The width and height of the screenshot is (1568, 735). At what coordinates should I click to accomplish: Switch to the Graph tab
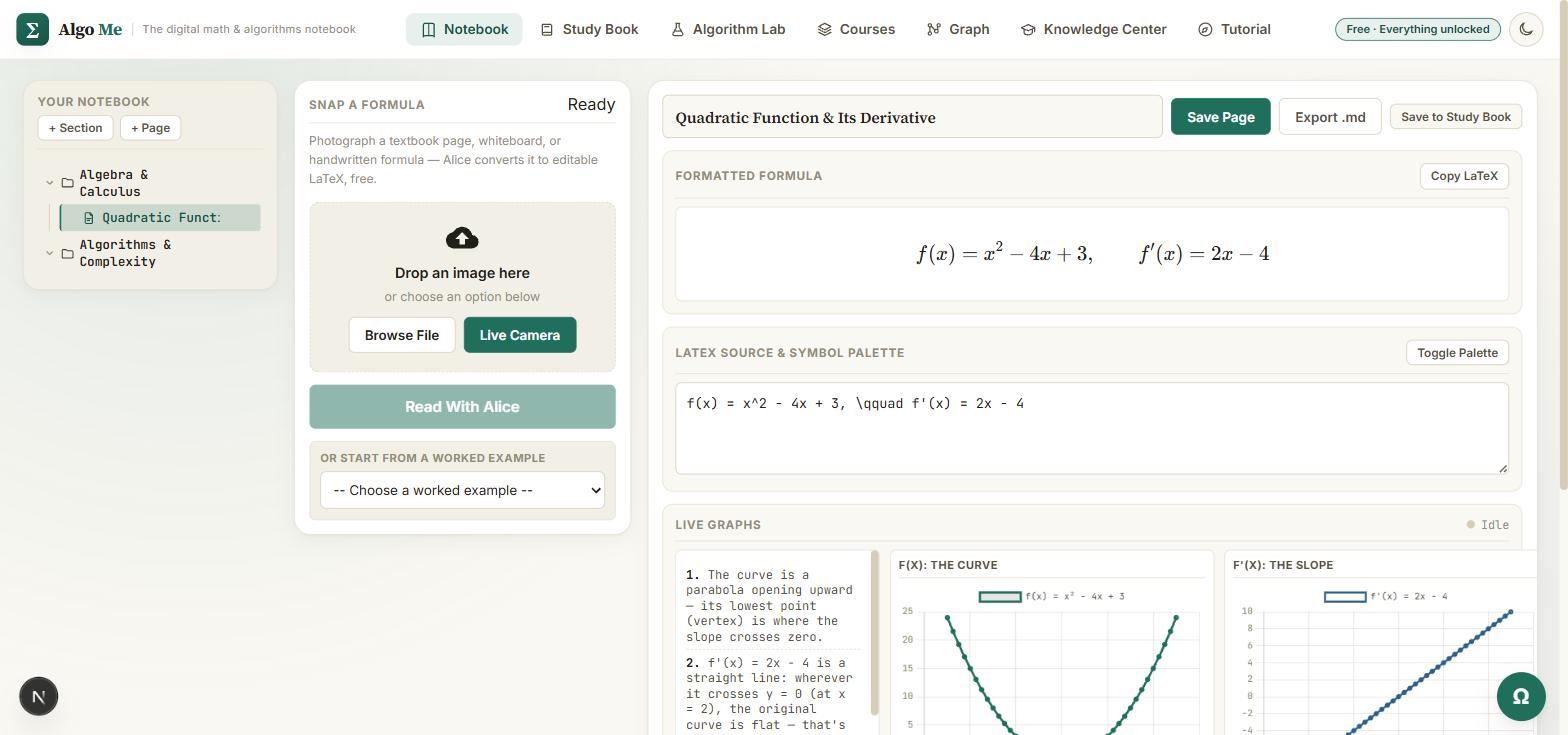[x=958, y=29]
